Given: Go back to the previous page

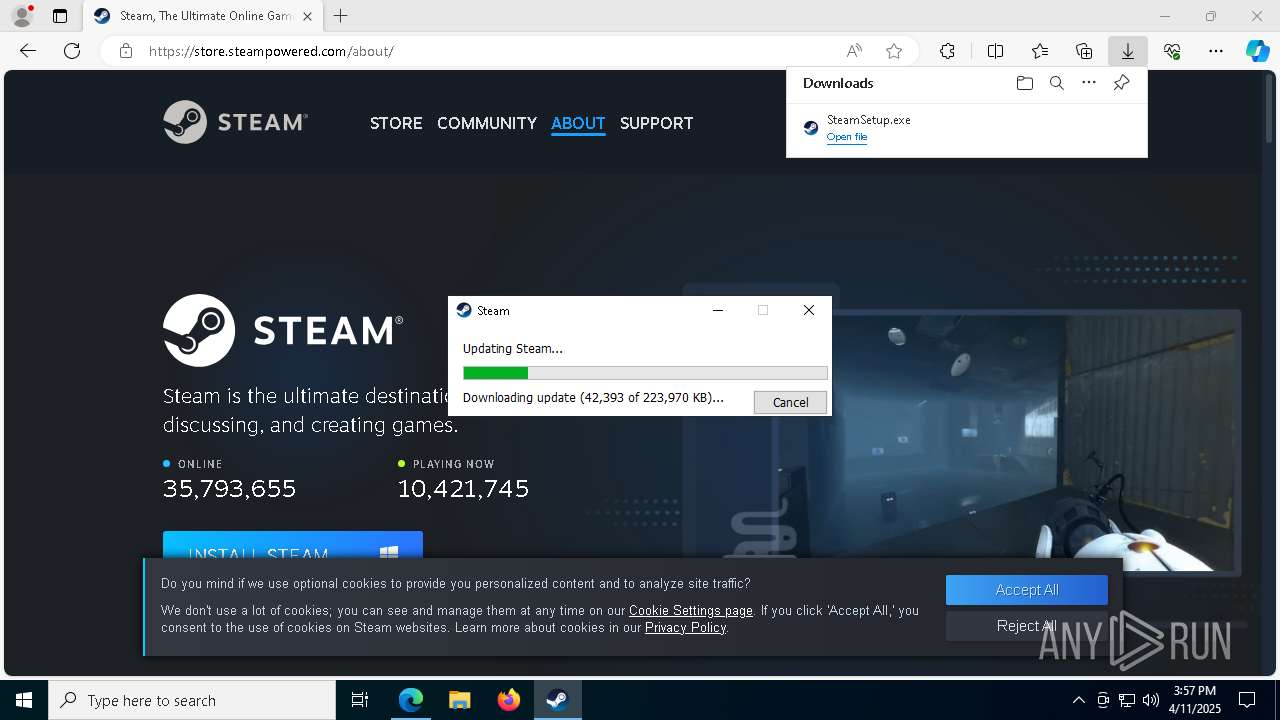Looking at the screenshot, I should click(x=28, y=51).
